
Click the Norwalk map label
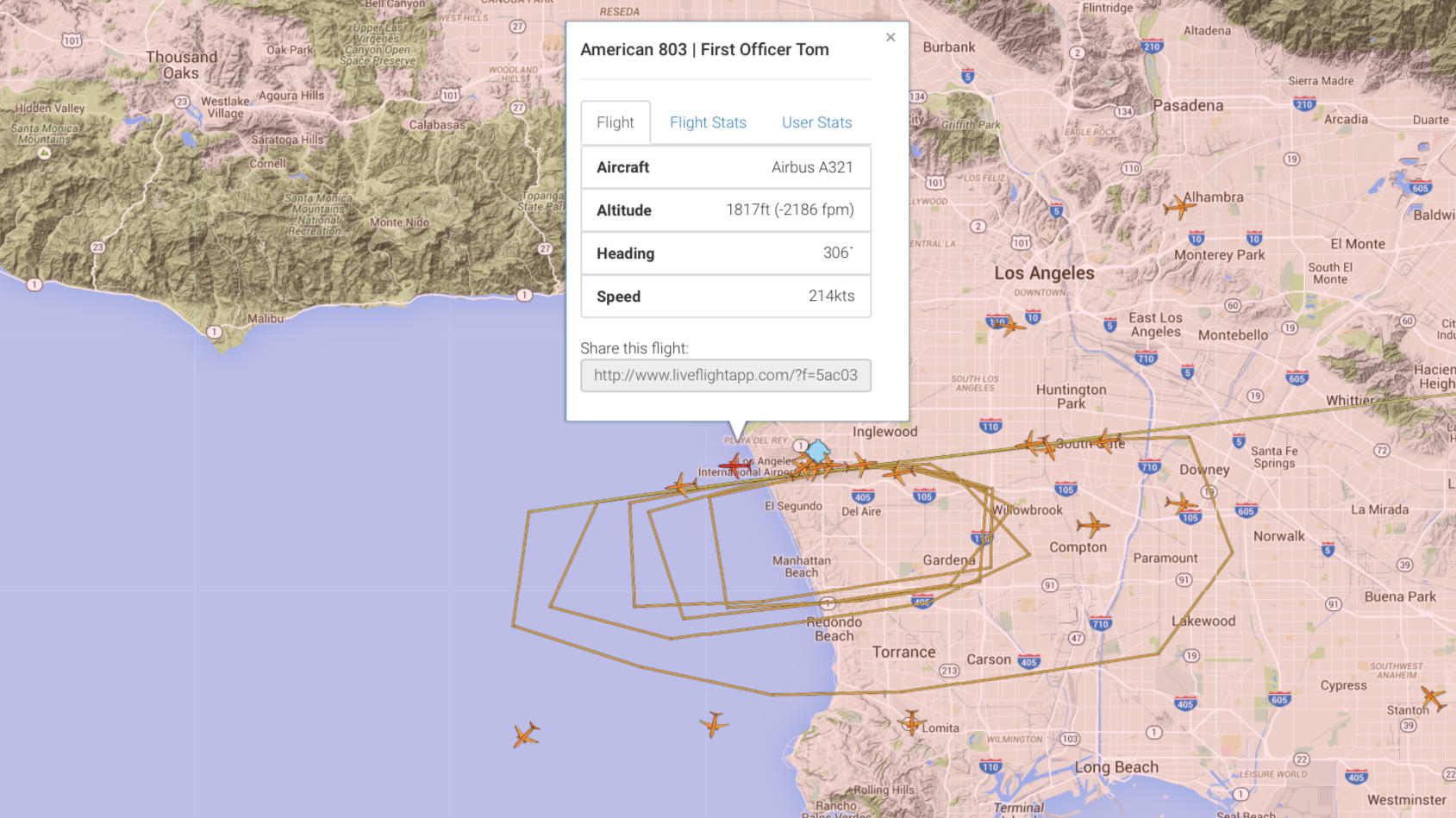(1279, 536)
